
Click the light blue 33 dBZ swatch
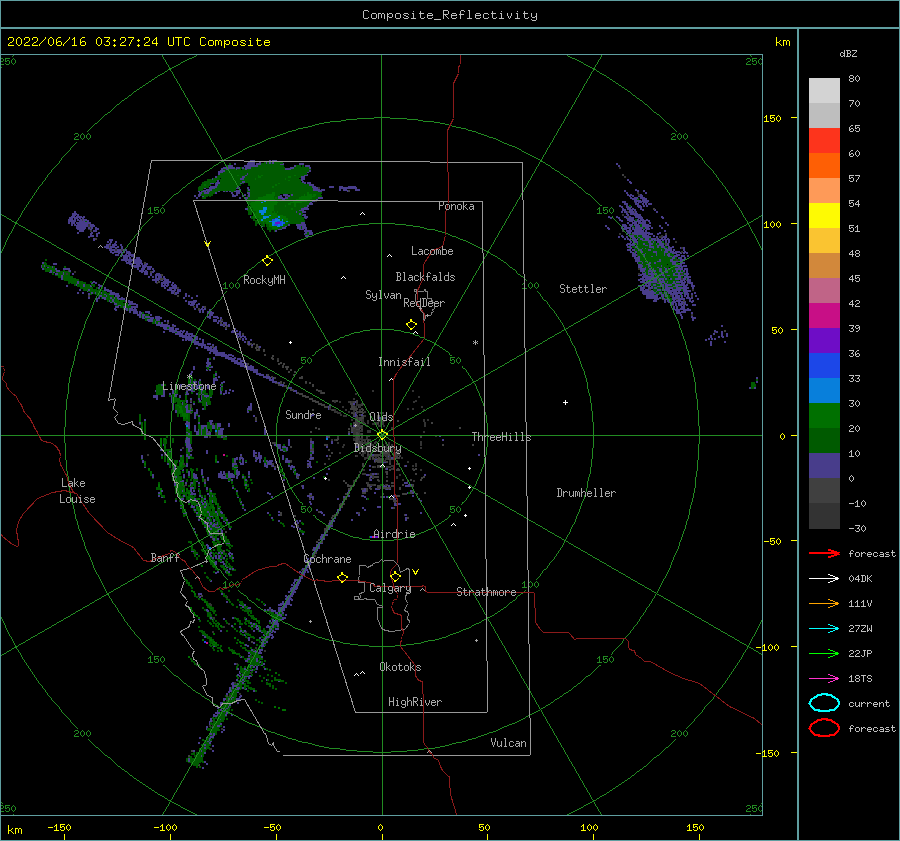tap(824, 390)
